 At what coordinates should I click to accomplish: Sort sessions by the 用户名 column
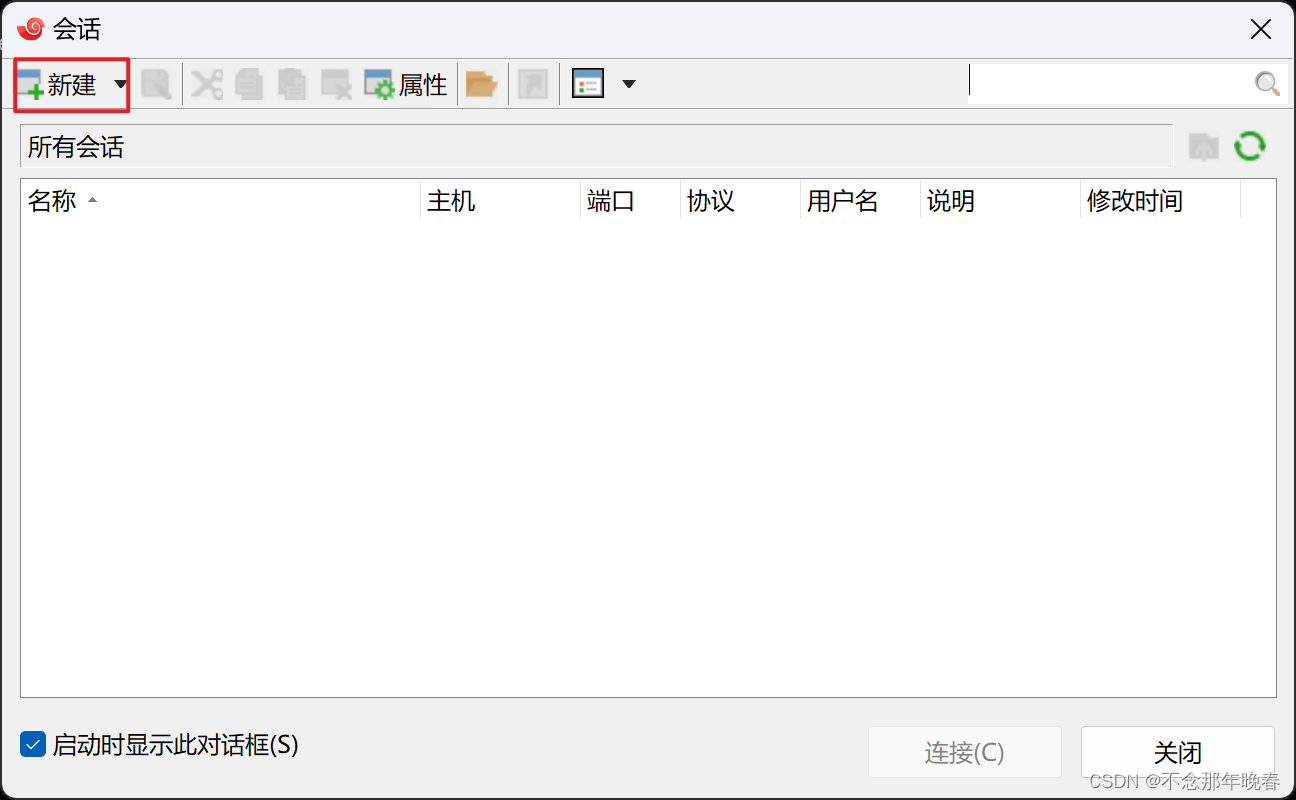(x=860, y=201)
